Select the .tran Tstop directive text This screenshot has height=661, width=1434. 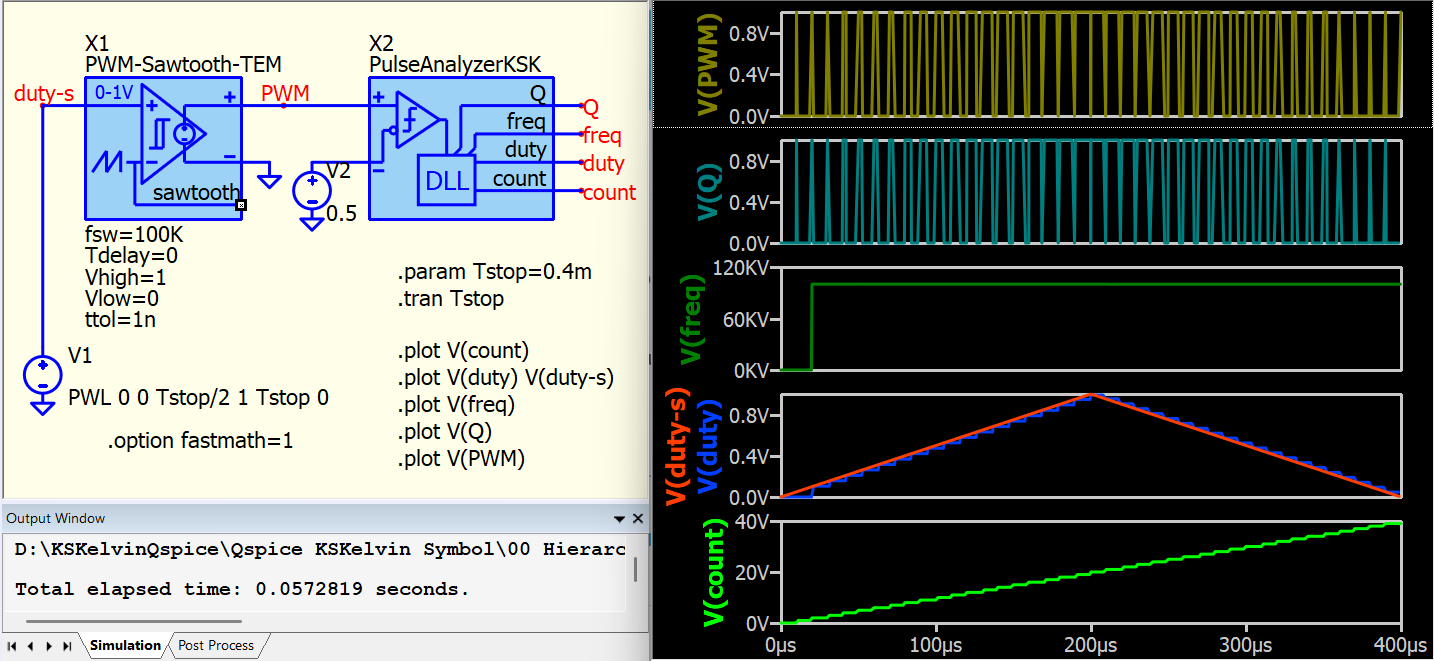pyautogui.click(x=450, y=298)
